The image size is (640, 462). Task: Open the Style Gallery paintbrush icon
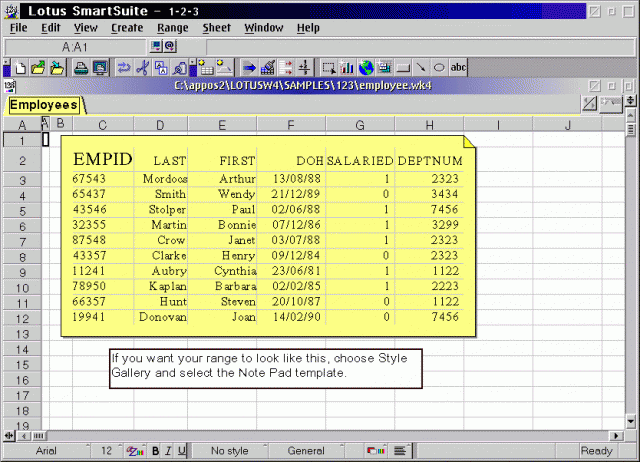click(x=267, y=68)
